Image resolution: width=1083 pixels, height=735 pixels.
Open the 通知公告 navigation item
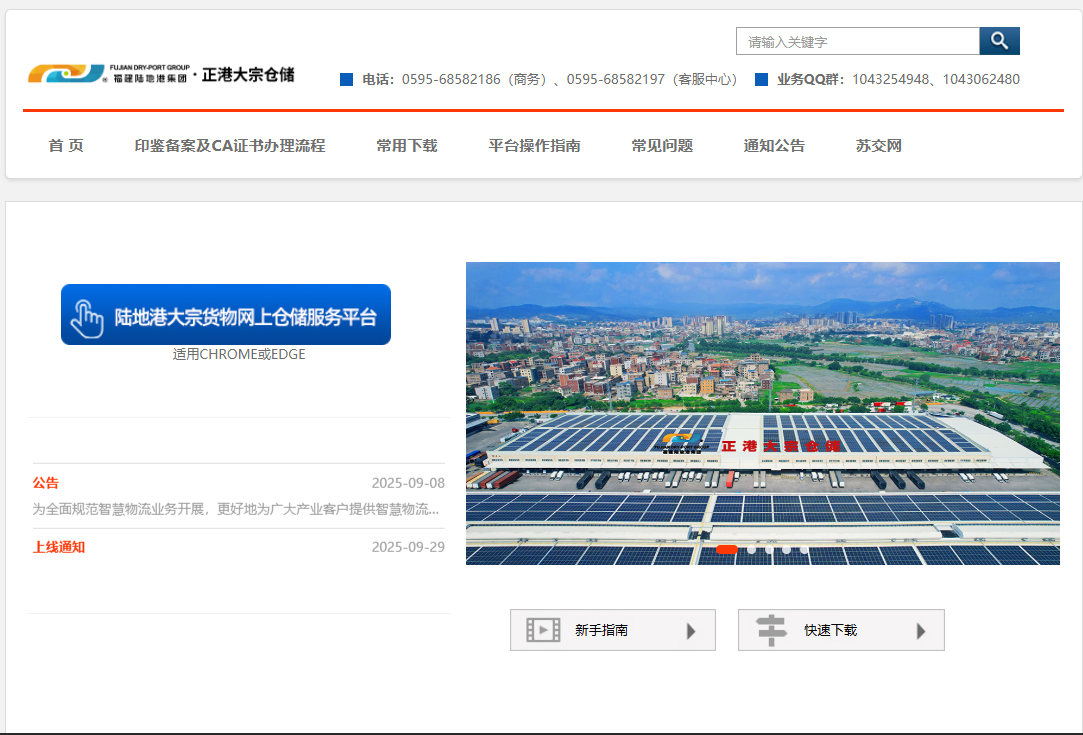coord(774,146)
